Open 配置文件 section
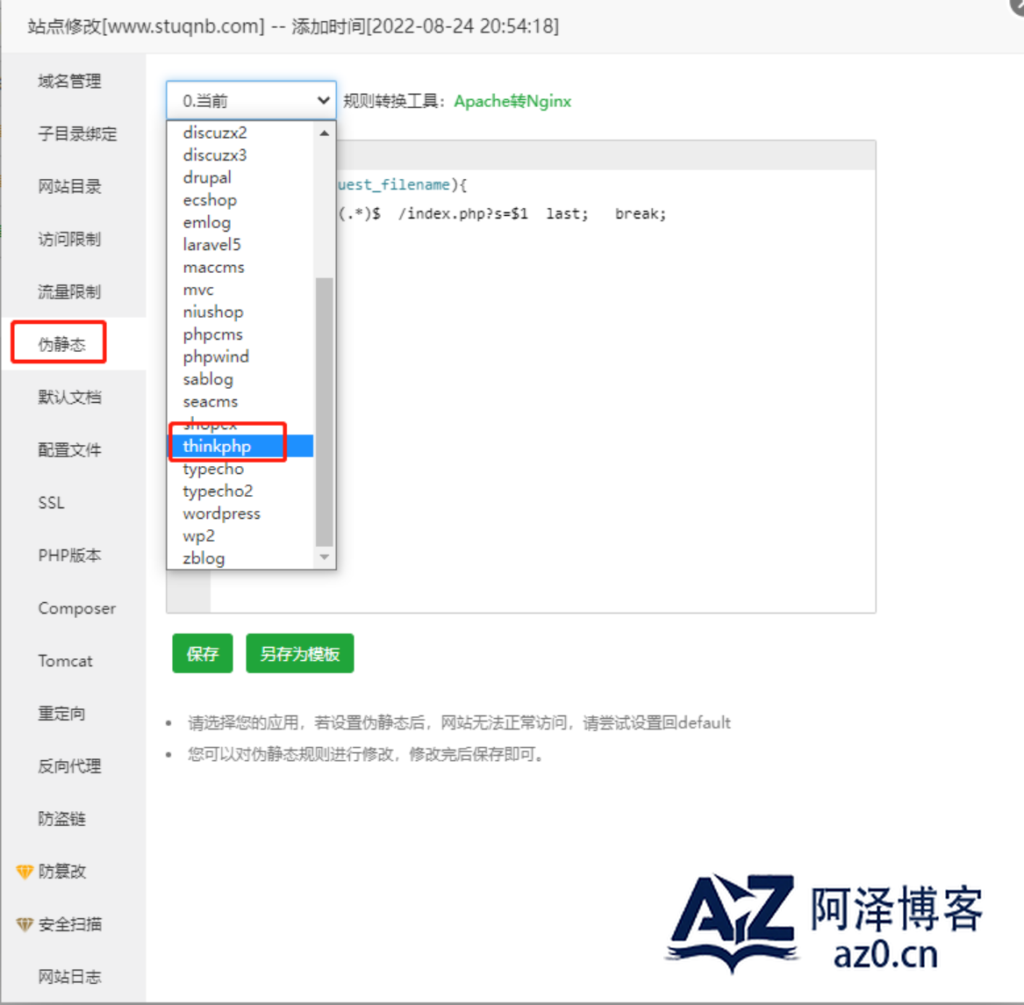The width and height of the screenshot is (1024, 1005). pyautogui.click(x=70, y=450)
